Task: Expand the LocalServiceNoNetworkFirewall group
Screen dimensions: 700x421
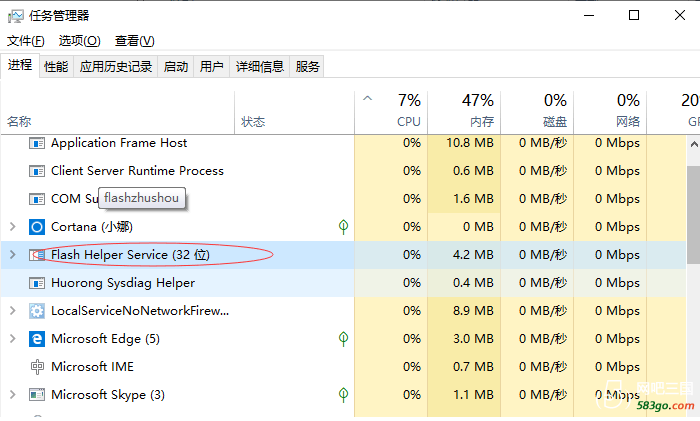Action: [13, 311]
